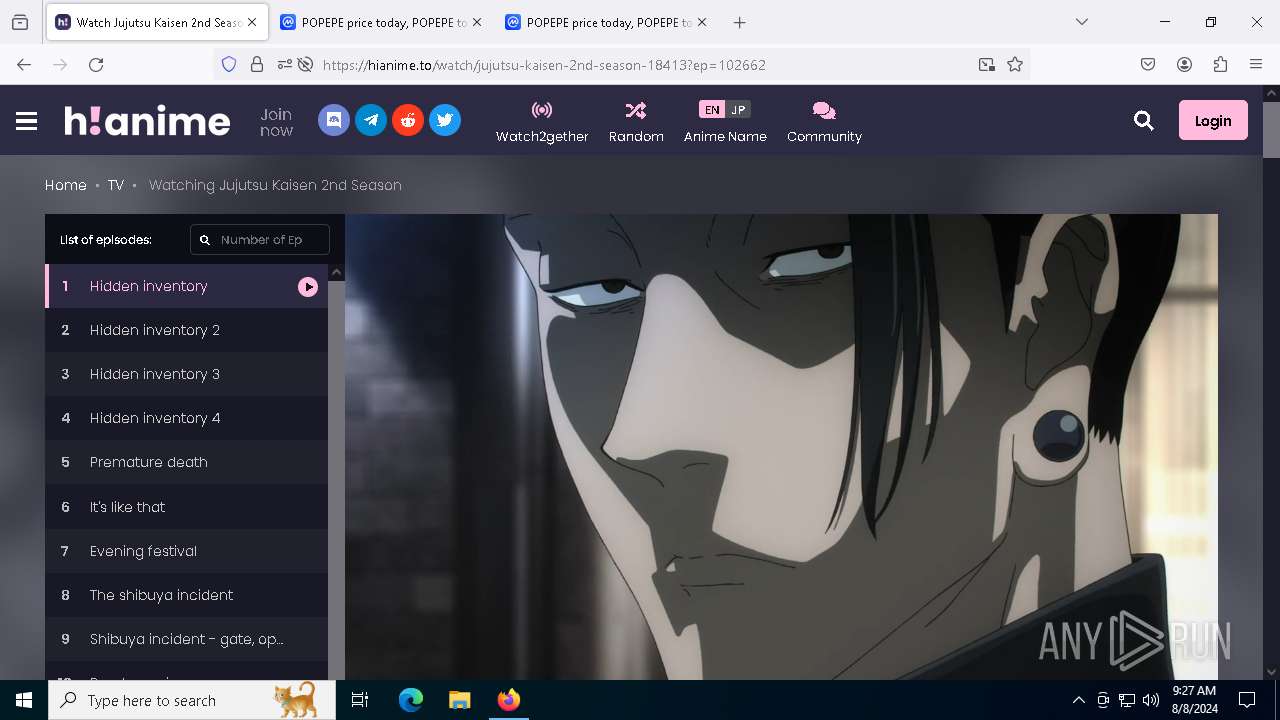Image resolution: width=1280 pixels, height=720 pixels.
Task: Click the hianime logo
Action: [x=147, y=120]
